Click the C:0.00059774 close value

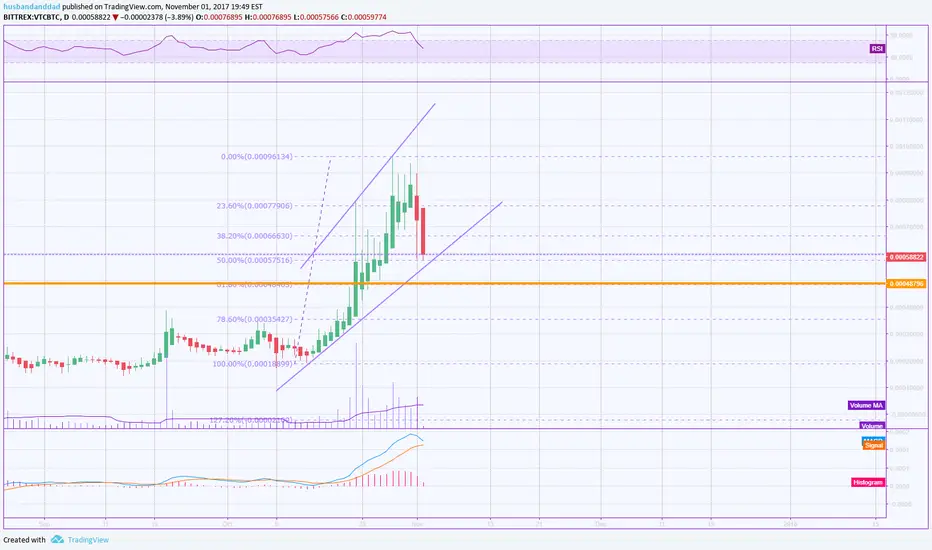(363, 17)
